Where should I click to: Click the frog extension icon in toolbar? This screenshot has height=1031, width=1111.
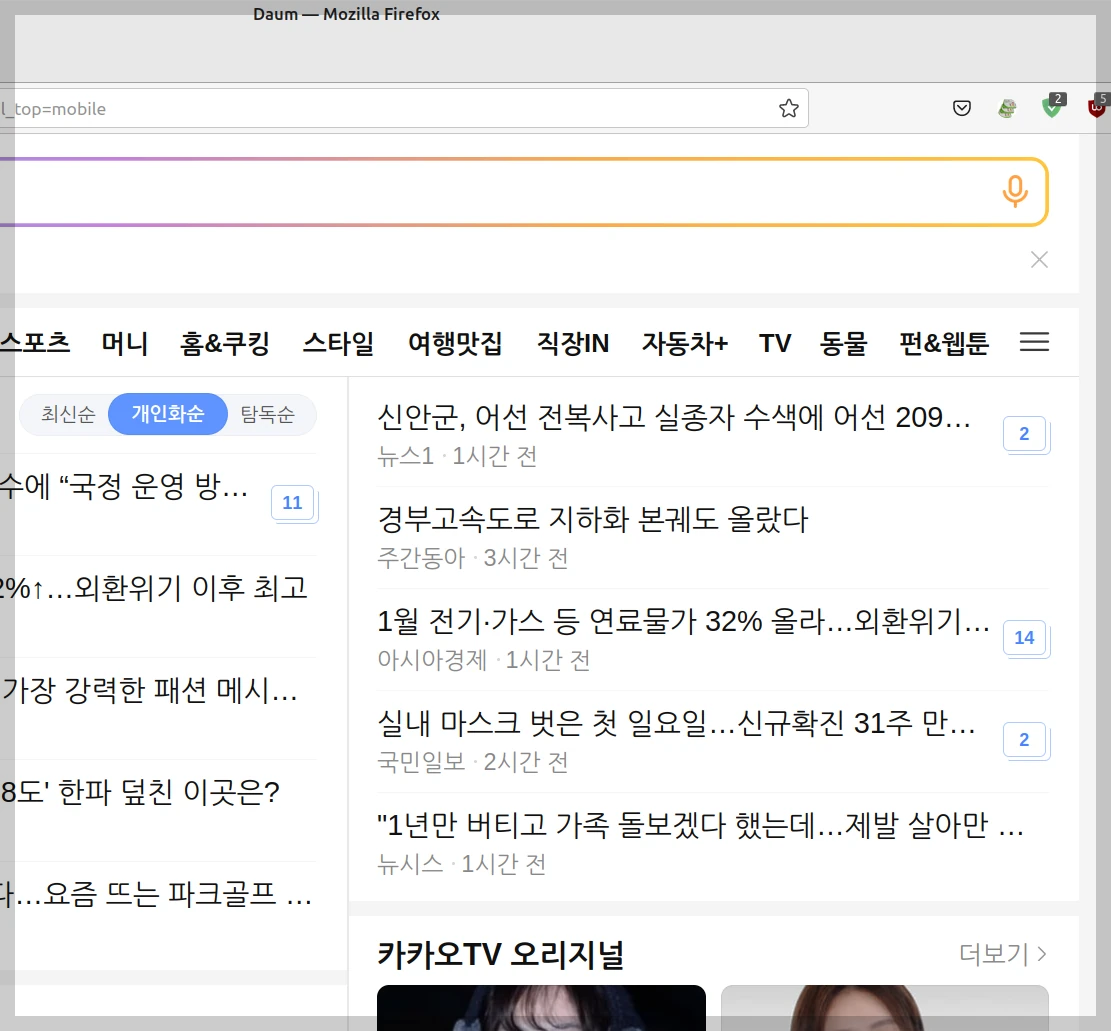tap(1007, 108)
